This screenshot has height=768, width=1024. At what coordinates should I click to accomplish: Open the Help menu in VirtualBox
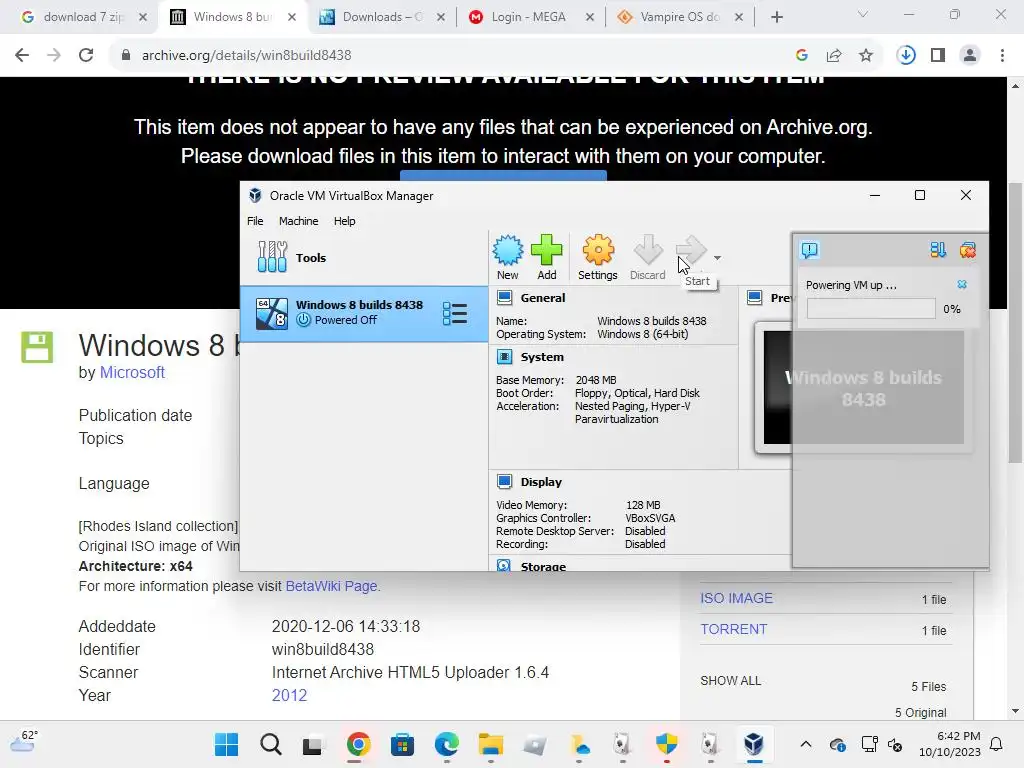click(x=344, y=221)
